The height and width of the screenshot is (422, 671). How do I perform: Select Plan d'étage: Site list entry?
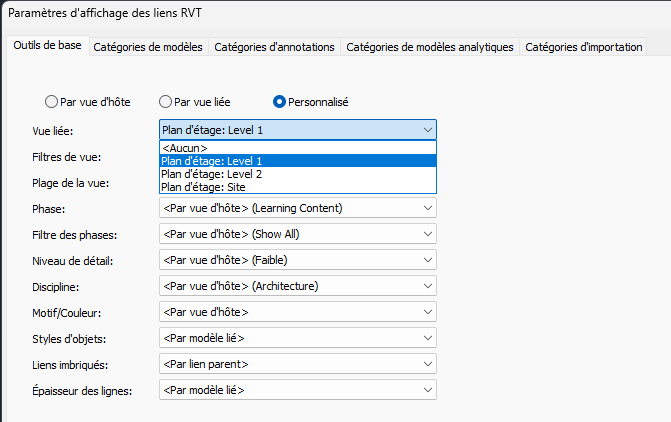coord(298,187)
